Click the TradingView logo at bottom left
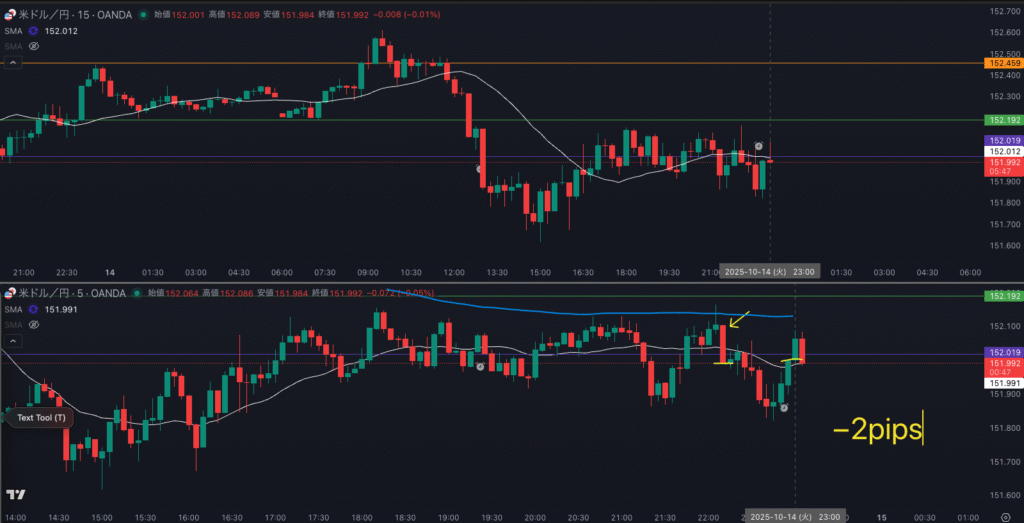 pyautogui.click(x=15, y=495)
